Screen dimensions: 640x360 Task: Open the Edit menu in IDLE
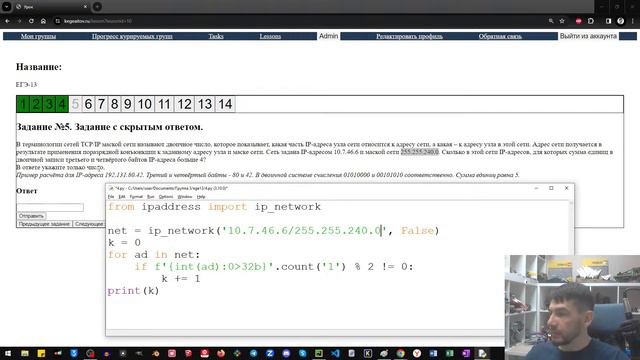[x=122, y=197]
